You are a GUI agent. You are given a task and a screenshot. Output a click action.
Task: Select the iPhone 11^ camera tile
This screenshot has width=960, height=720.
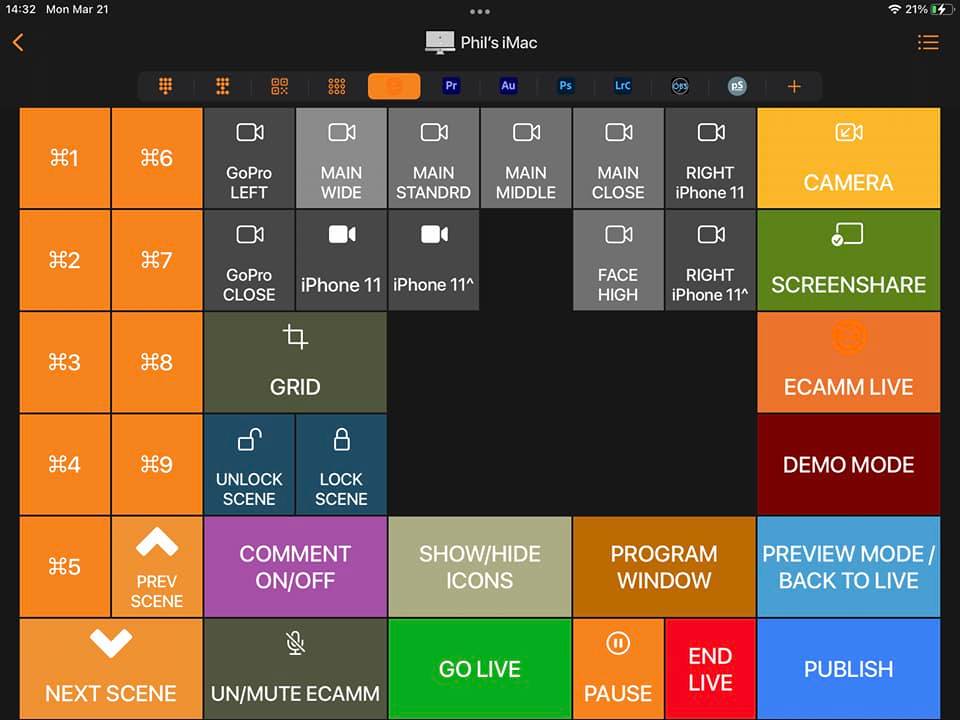[433, 260]
